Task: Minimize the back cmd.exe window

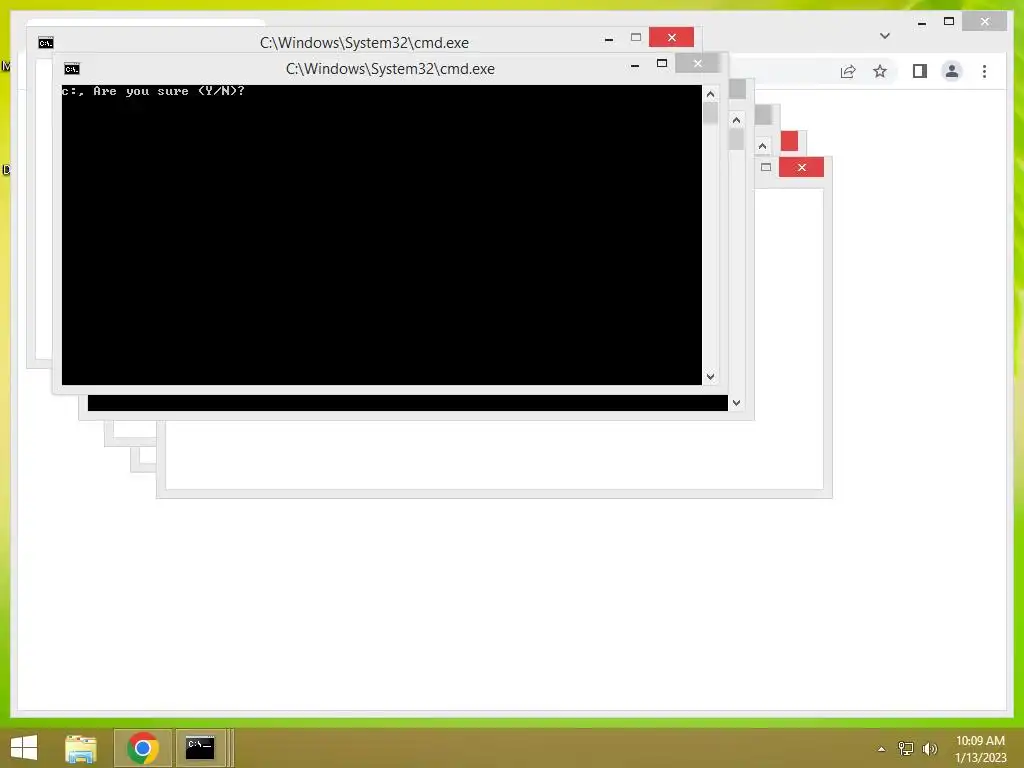Action: coord(609,39)
